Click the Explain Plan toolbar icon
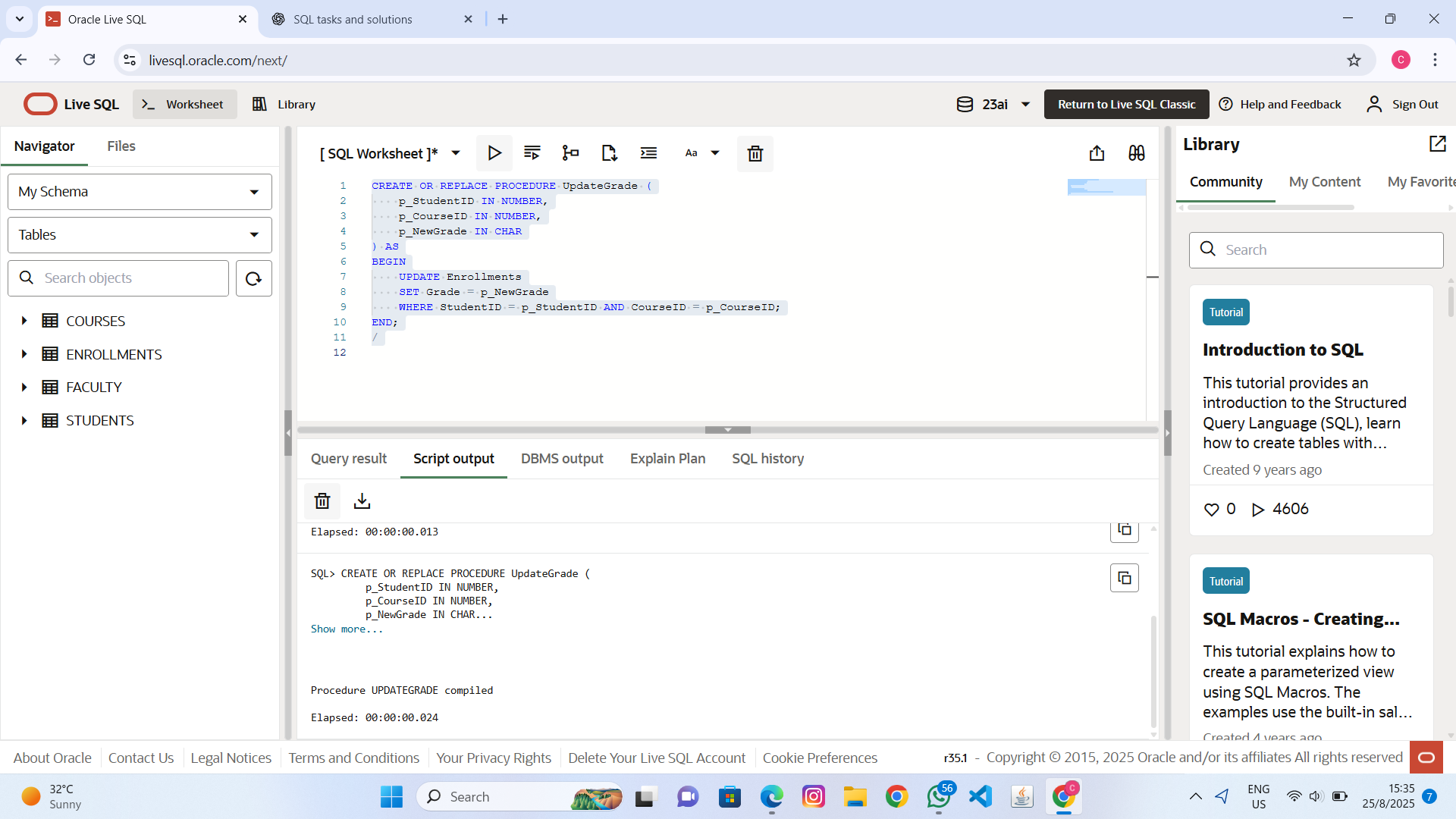 [x=570, y=153]
